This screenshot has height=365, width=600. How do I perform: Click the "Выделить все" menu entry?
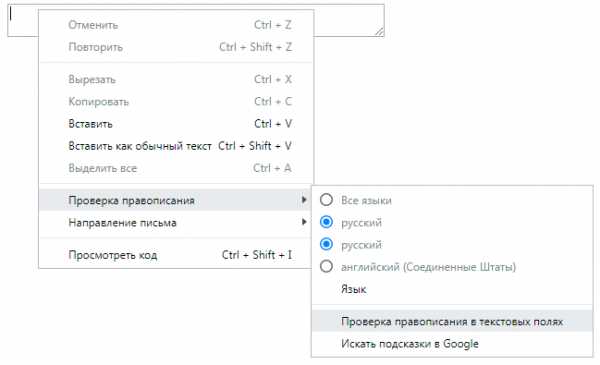click(x=176, y=168)
